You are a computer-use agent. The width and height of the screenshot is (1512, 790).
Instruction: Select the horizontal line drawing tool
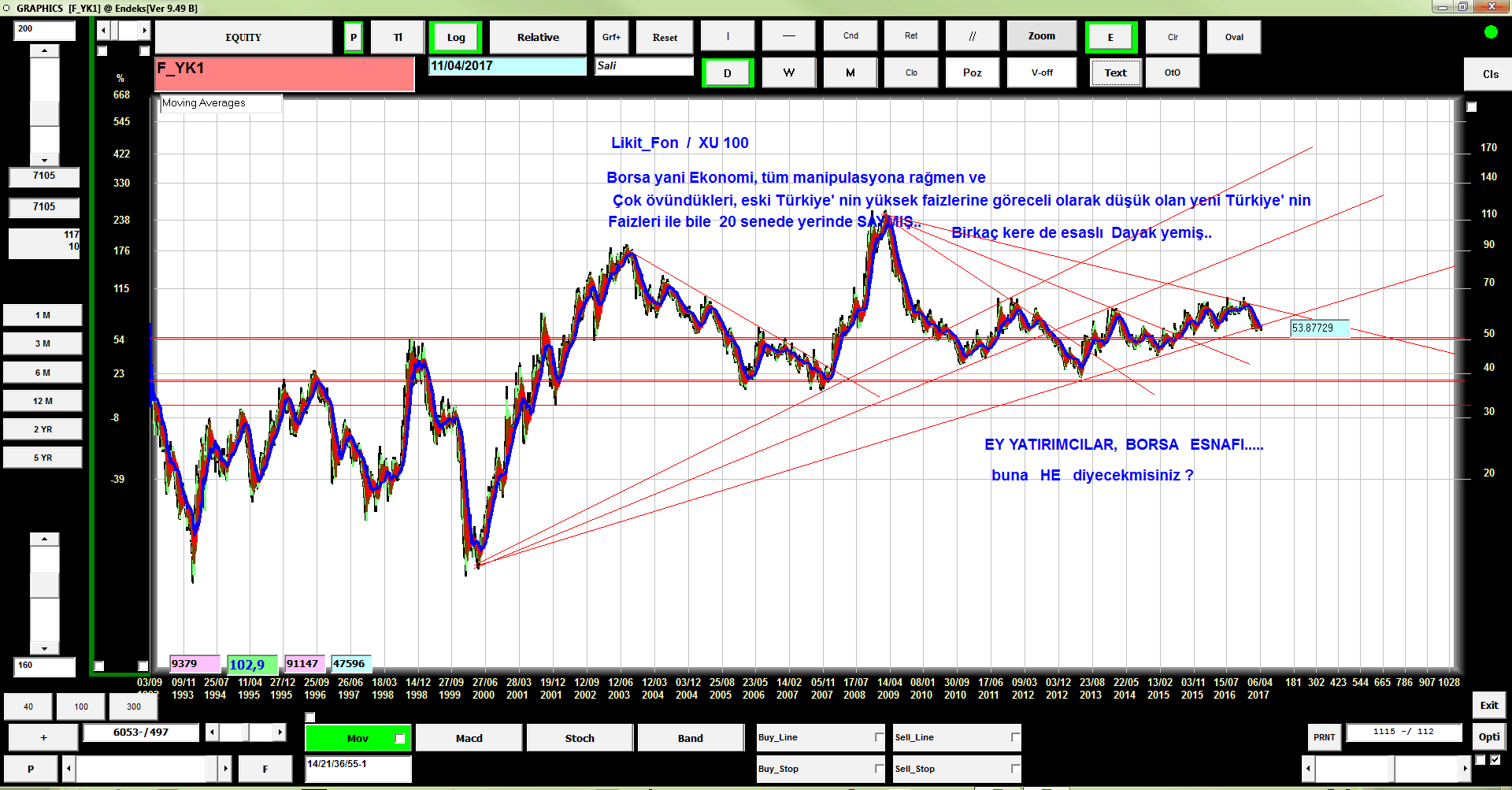[789, 36]
